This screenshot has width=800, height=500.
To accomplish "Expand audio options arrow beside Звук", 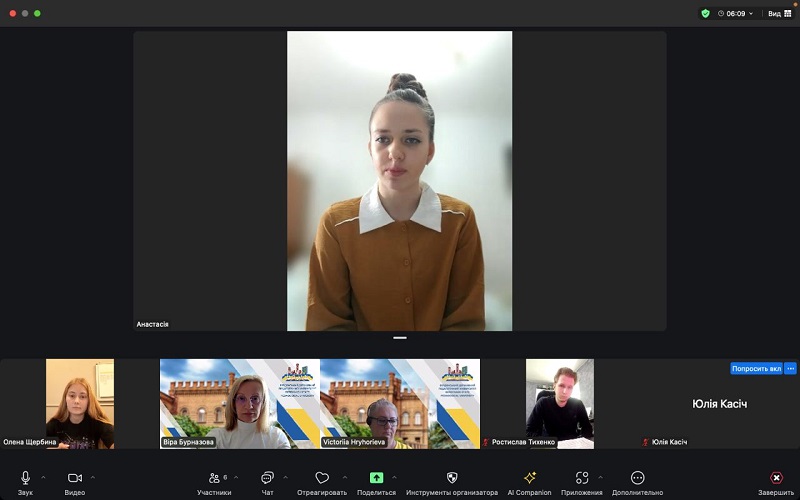I will [x=43, y=477].
